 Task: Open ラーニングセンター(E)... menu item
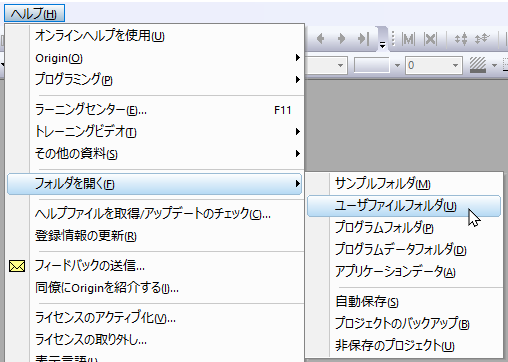click(x=156, y=110)
